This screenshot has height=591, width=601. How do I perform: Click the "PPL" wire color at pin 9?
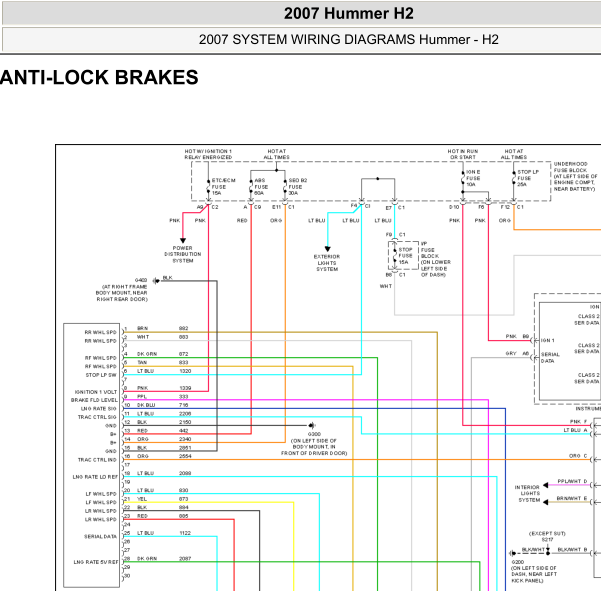(x=142, y=396)
